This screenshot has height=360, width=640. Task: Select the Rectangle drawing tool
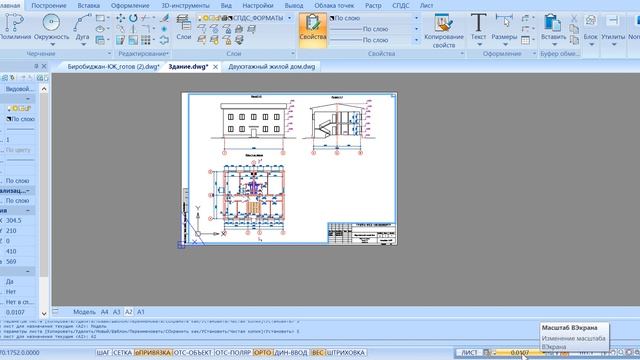pyautogui.click(x=100, y=18)
